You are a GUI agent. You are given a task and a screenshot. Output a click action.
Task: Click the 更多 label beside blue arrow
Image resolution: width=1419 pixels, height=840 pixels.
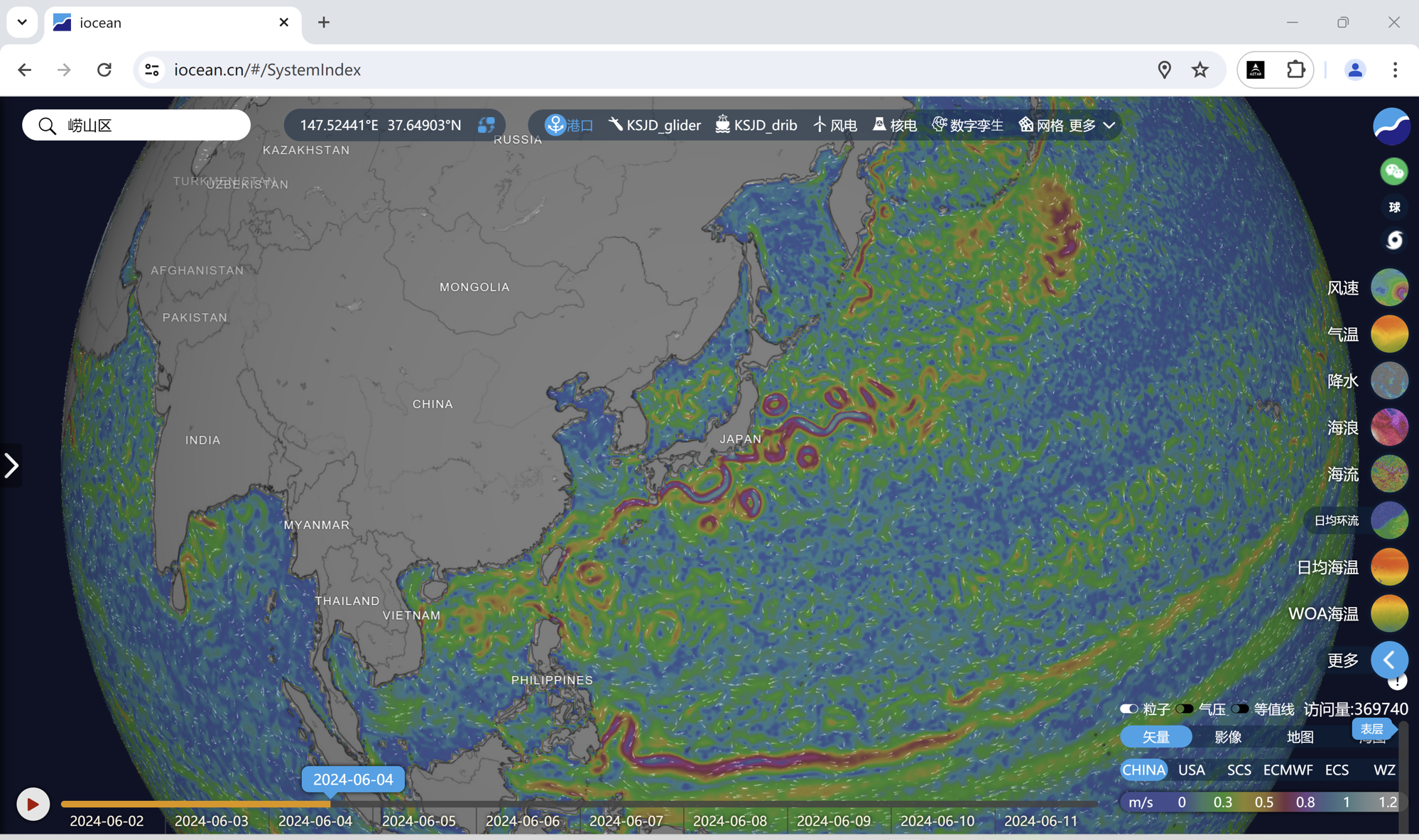coord(1343,660)
